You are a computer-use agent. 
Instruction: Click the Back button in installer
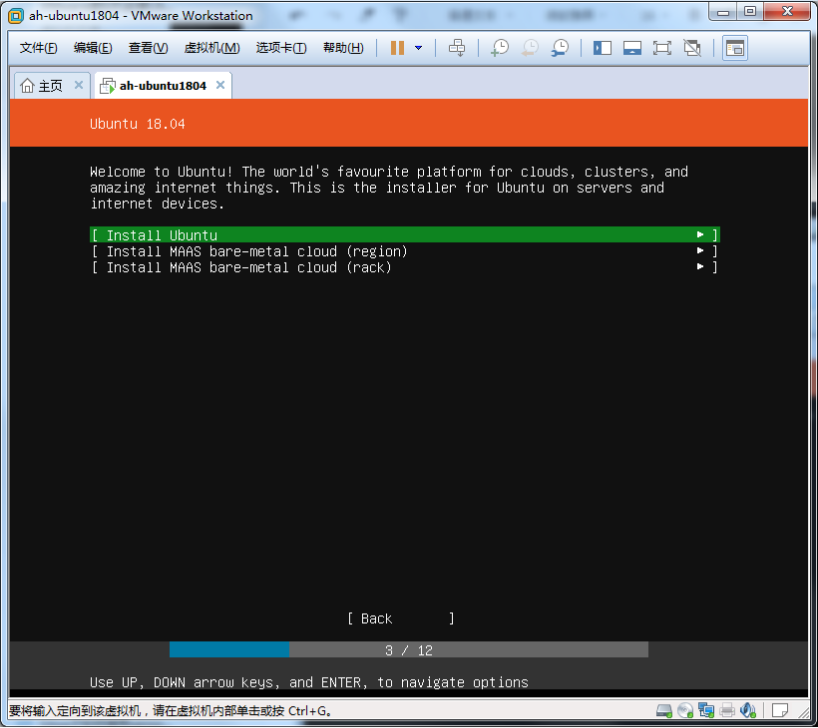coord(401,619)
